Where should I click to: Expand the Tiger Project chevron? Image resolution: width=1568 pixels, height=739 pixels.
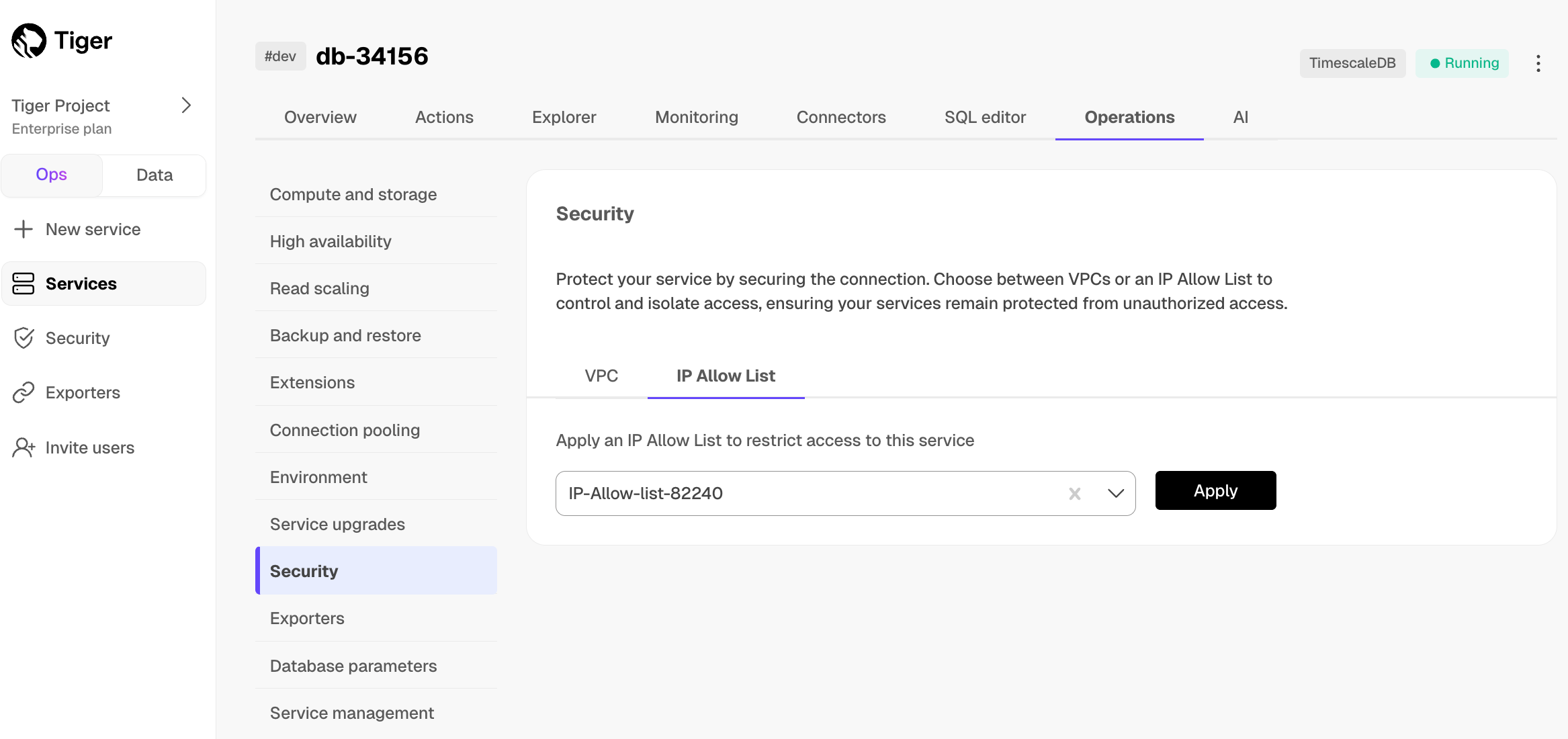186,105
